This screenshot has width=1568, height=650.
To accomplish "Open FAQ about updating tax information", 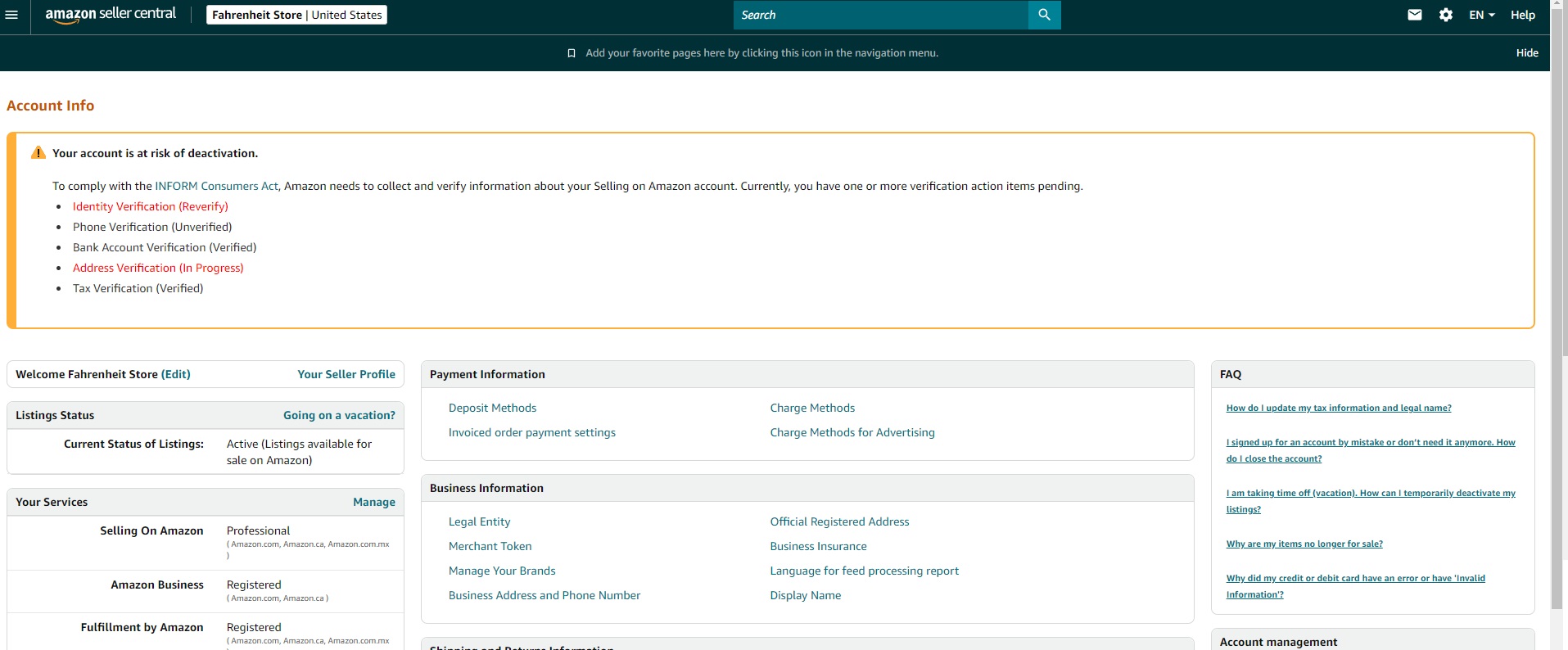I will click(x=1339, y=408).
